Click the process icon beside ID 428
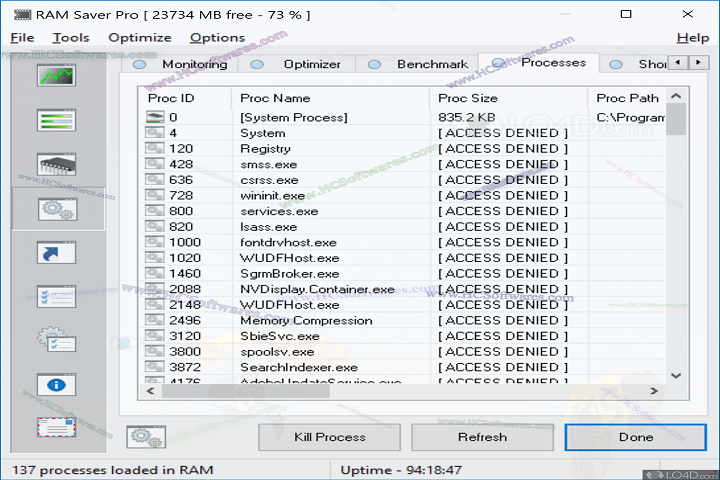The image size is (720, 480). 155,164
